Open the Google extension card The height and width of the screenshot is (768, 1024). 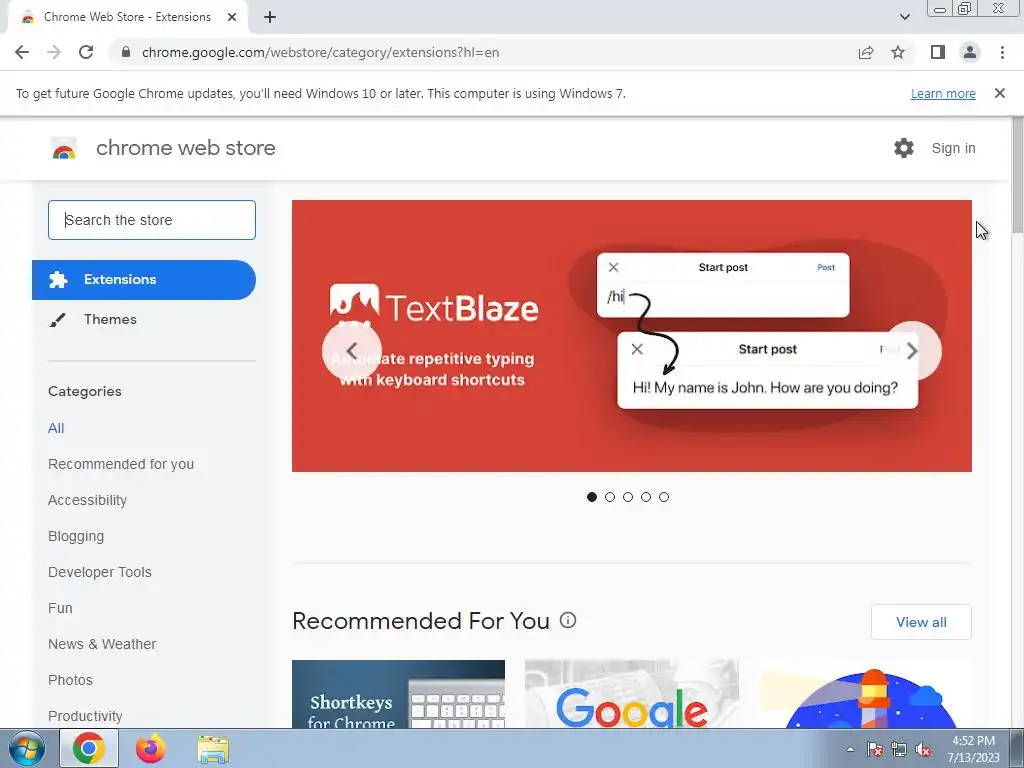point(632,694)
